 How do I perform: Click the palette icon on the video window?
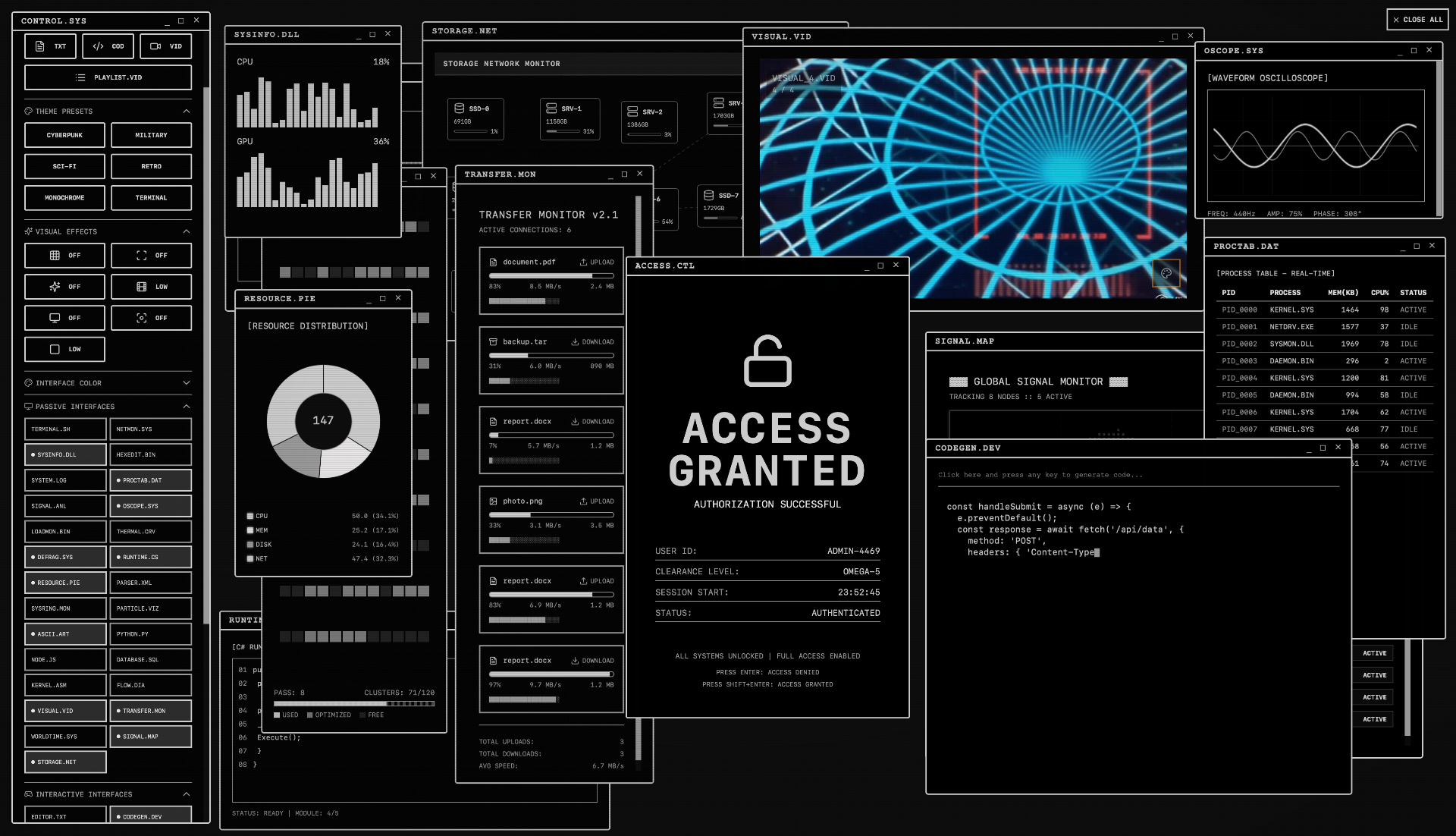(x=1166, y=273)
